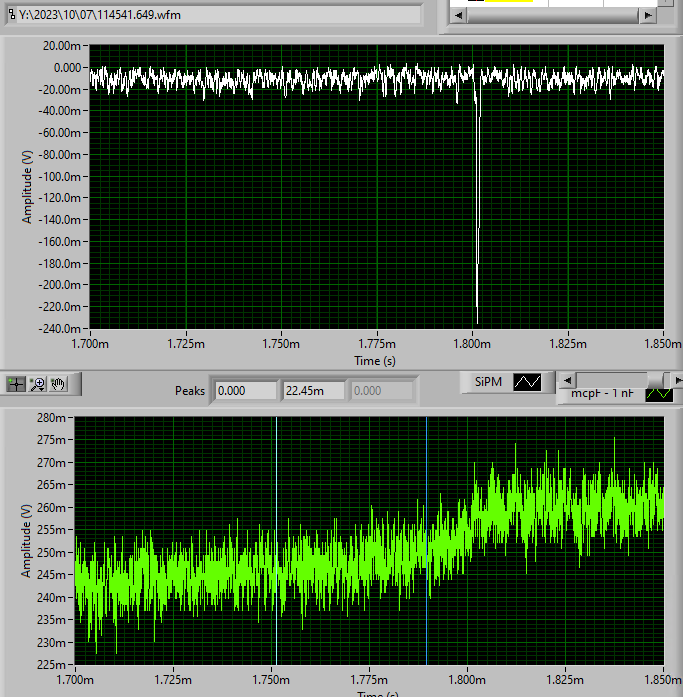This screenshot has width=683, height=698.
Task: Click the mcpF - 1 nF legend label
Action: click(x=601, y=394)
